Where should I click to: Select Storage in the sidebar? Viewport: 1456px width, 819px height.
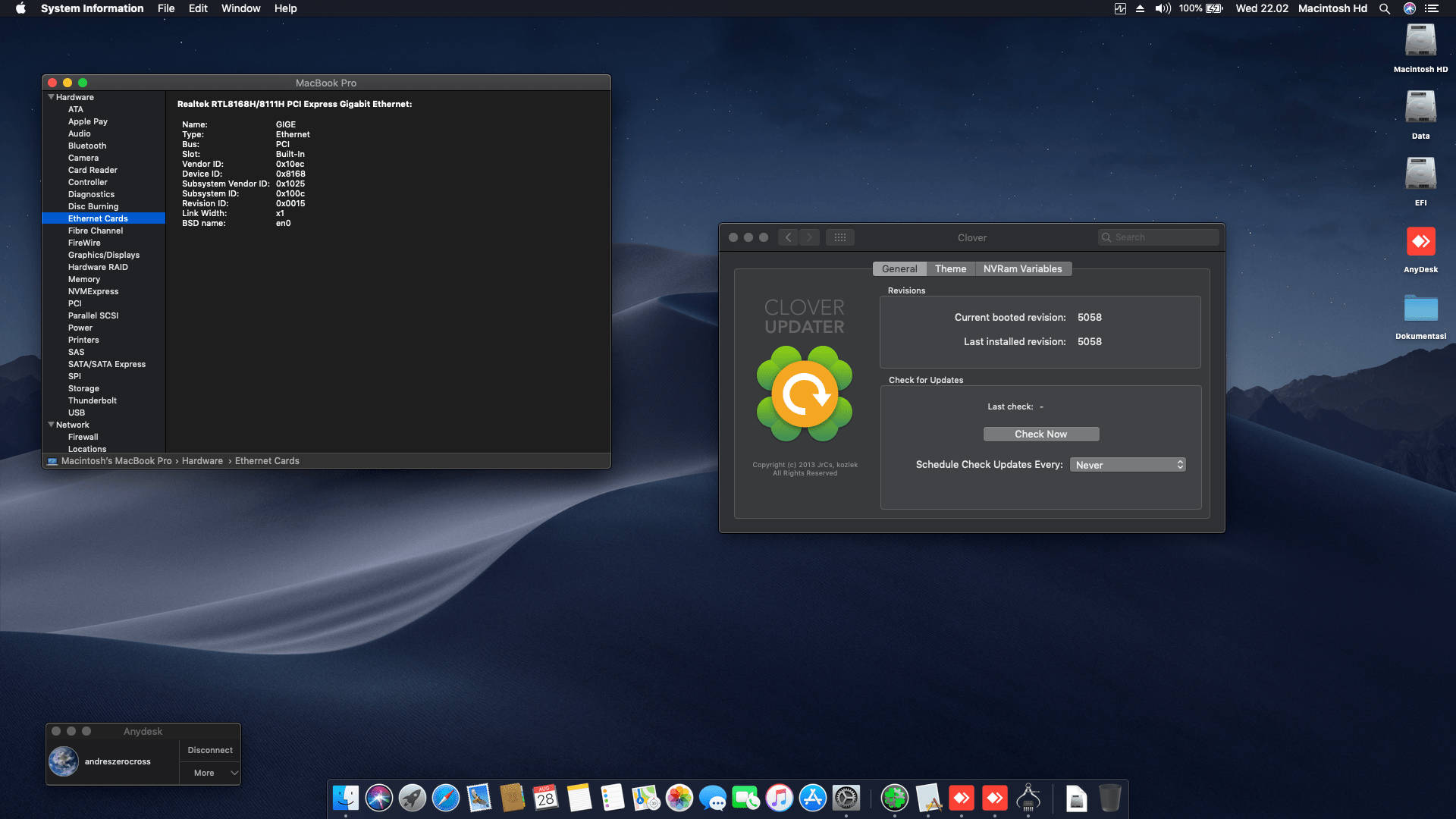coord(83,388)
